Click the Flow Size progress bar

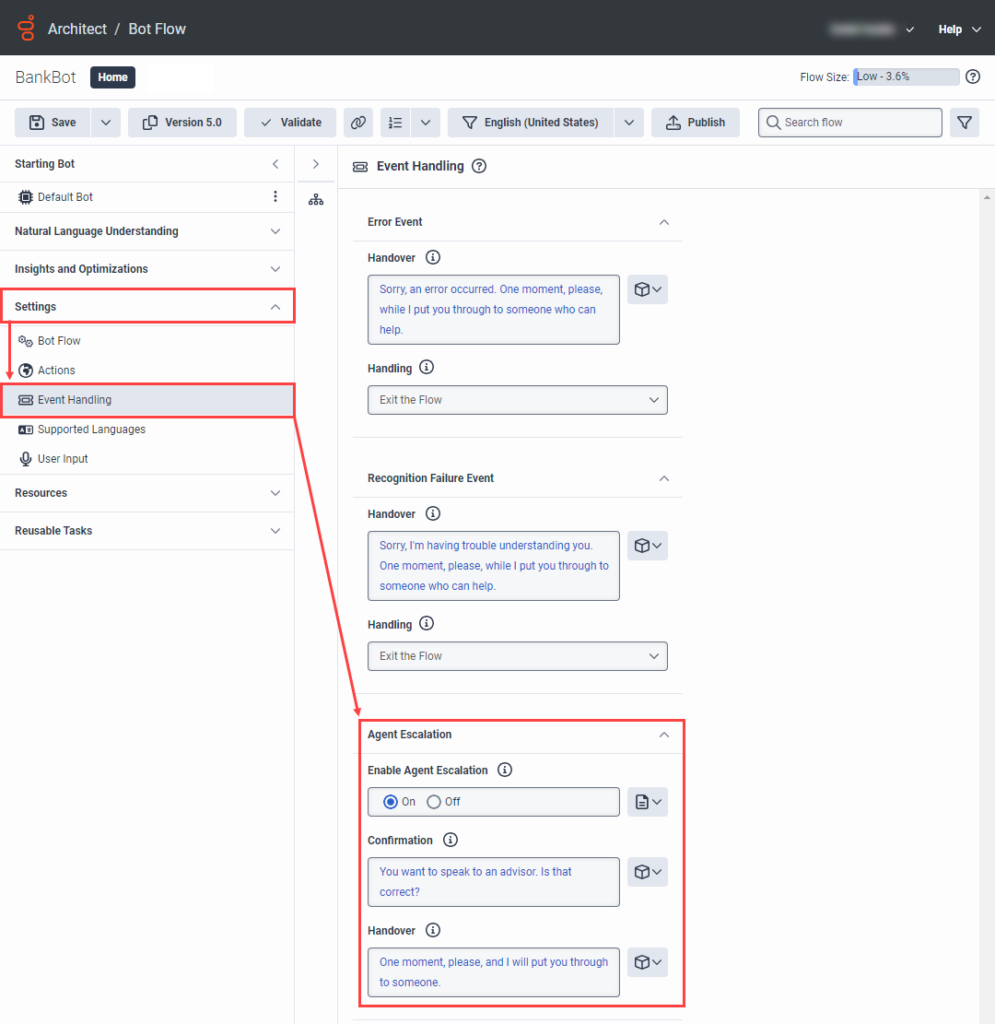(x=905, y=77)
